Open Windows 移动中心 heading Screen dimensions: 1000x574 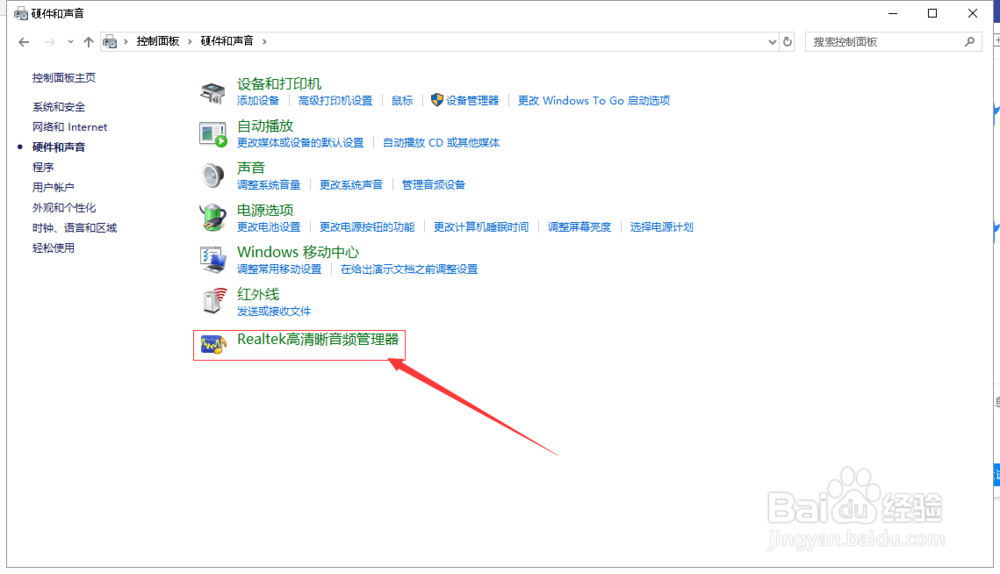pyautogui.click(x=298, y=252)
